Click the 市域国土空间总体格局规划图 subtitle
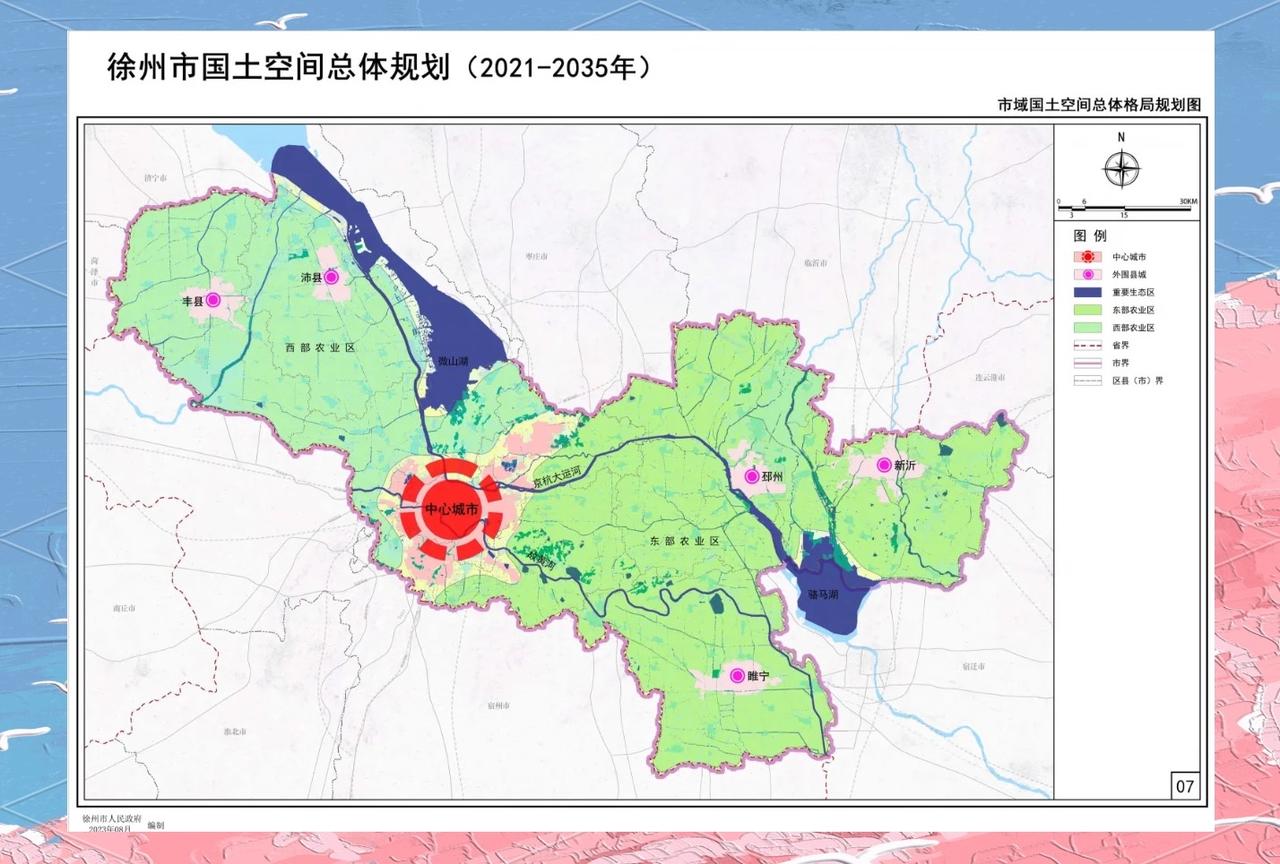 [x=1098, y=104]
